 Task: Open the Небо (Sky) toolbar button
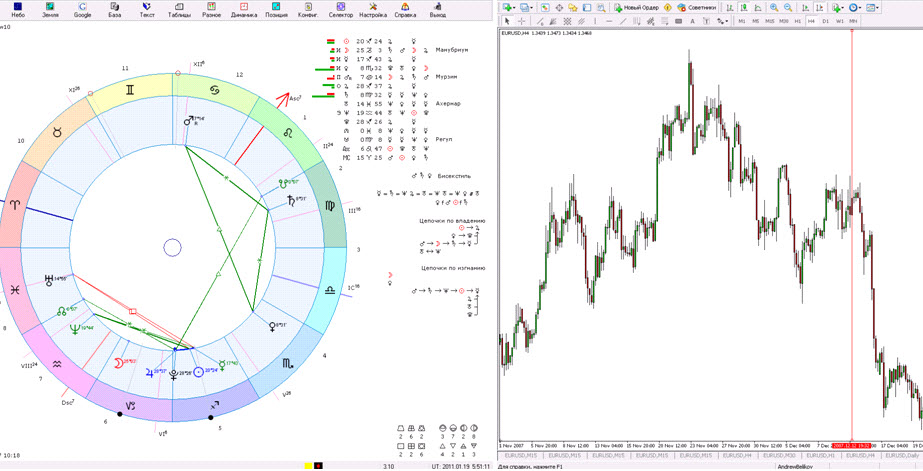(18, 10)
